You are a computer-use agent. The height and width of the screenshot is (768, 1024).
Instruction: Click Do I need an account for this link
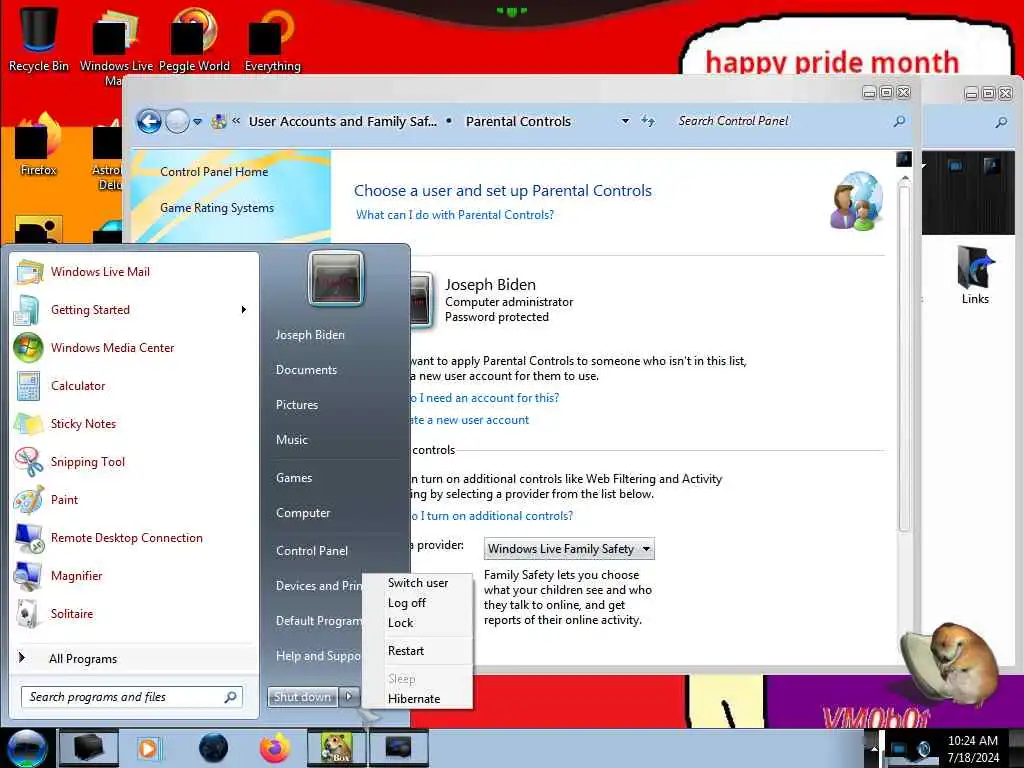tap(484, 398)
